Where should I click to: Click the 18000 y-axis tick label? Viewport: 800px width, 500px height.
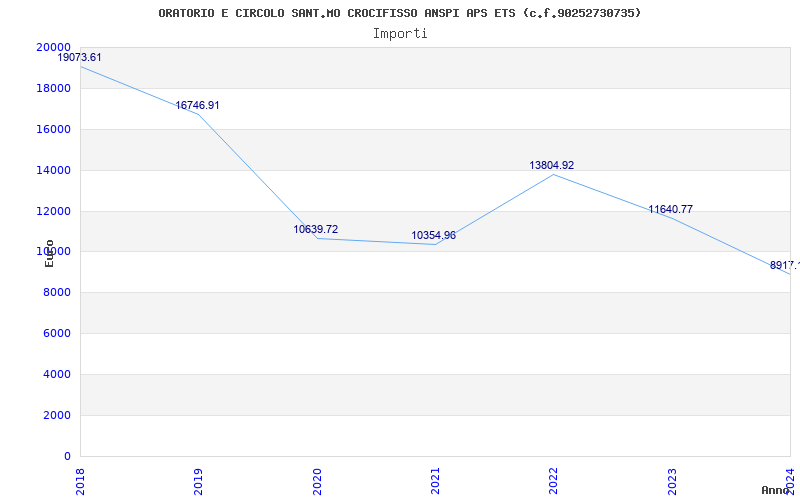(53, 88)
